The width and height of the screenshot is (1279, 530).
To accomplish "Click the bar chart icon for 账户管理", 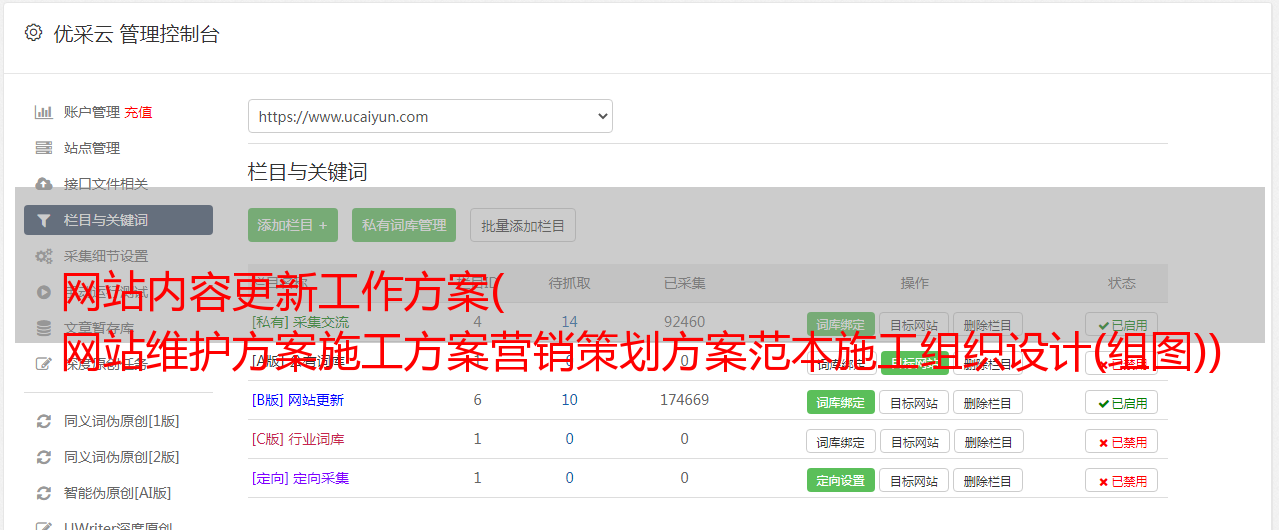I will click(43, 112).
